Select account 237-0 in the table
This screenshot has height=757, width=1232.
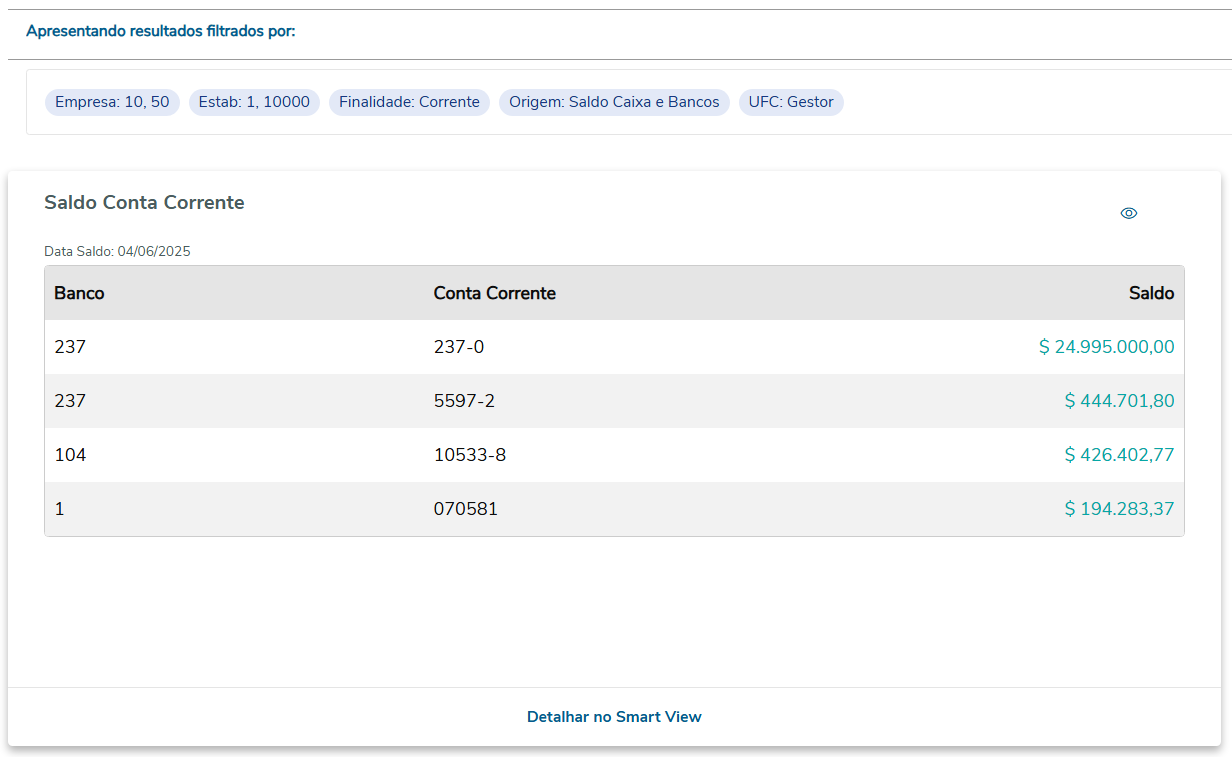[x=458, y=347]
